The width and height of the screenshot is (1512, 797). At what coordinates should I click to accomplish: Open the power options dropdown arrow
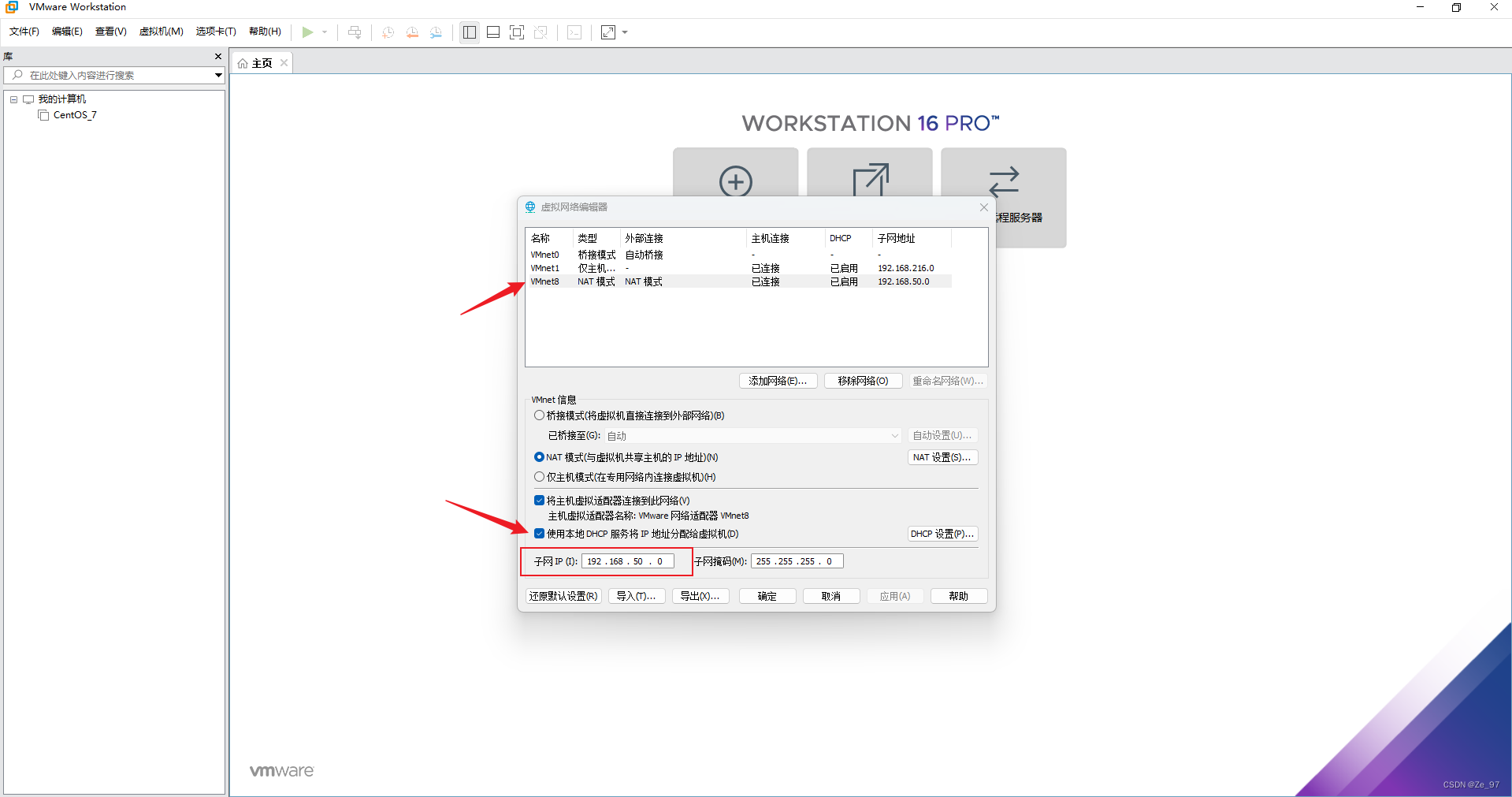tap(325, 32)
